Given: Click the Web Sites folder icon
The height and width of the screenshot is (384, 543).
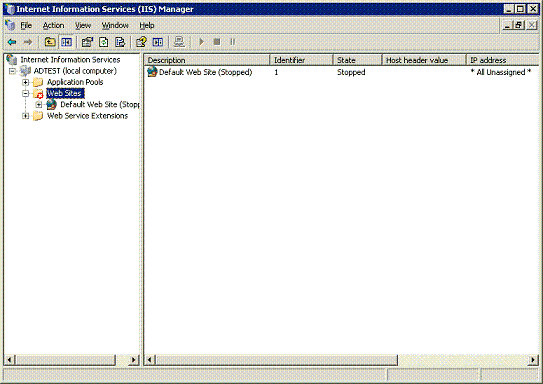Looking at the screenshot, I should point(38,93).
